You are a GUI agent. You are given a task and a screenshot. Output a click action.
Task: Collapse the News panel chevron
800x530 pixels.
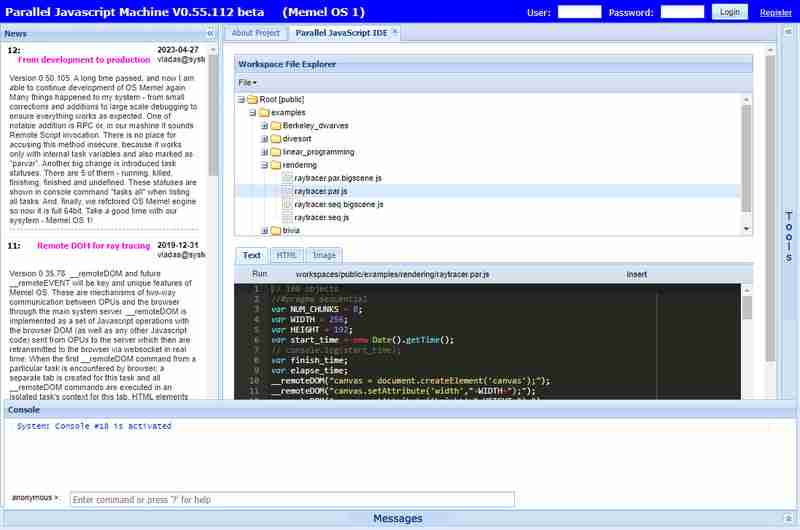point(210,34)
